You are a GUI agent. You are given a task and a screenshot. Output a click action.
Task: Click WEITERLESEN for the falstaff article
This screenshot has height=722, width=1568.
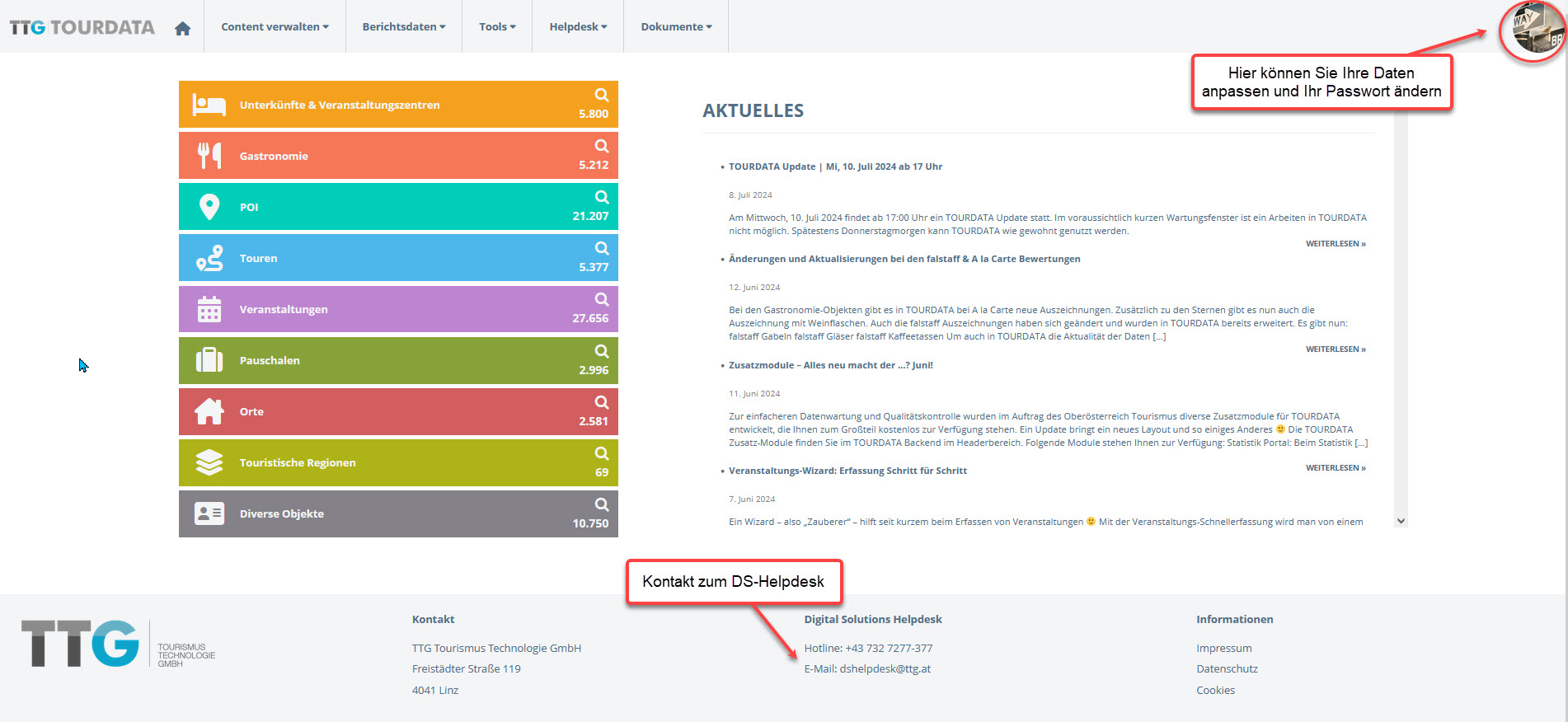pos(1336,349)
